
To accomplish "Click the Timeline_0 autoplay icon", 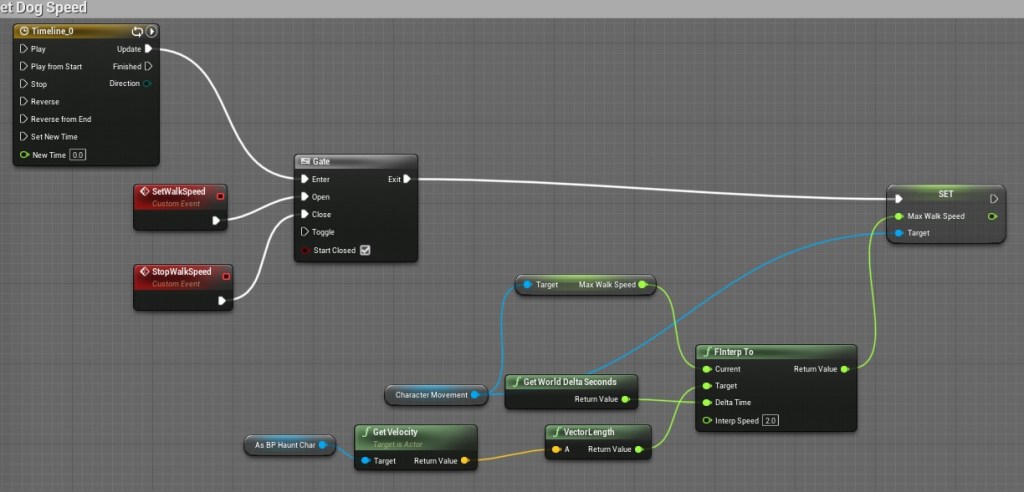I will point(152,31).
